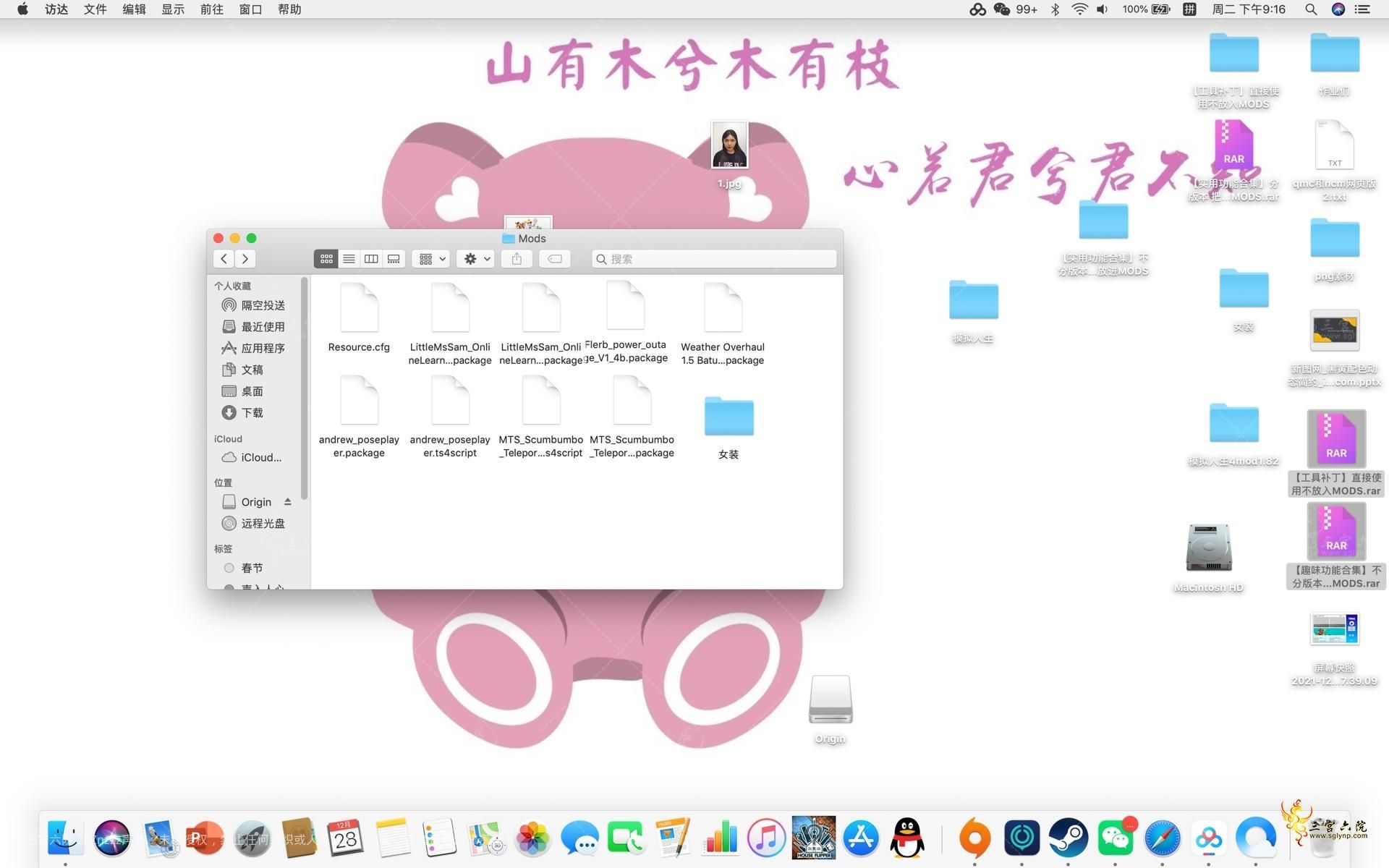
Task: Click the Share toolbar button
Action: click(x=517, y=259)
